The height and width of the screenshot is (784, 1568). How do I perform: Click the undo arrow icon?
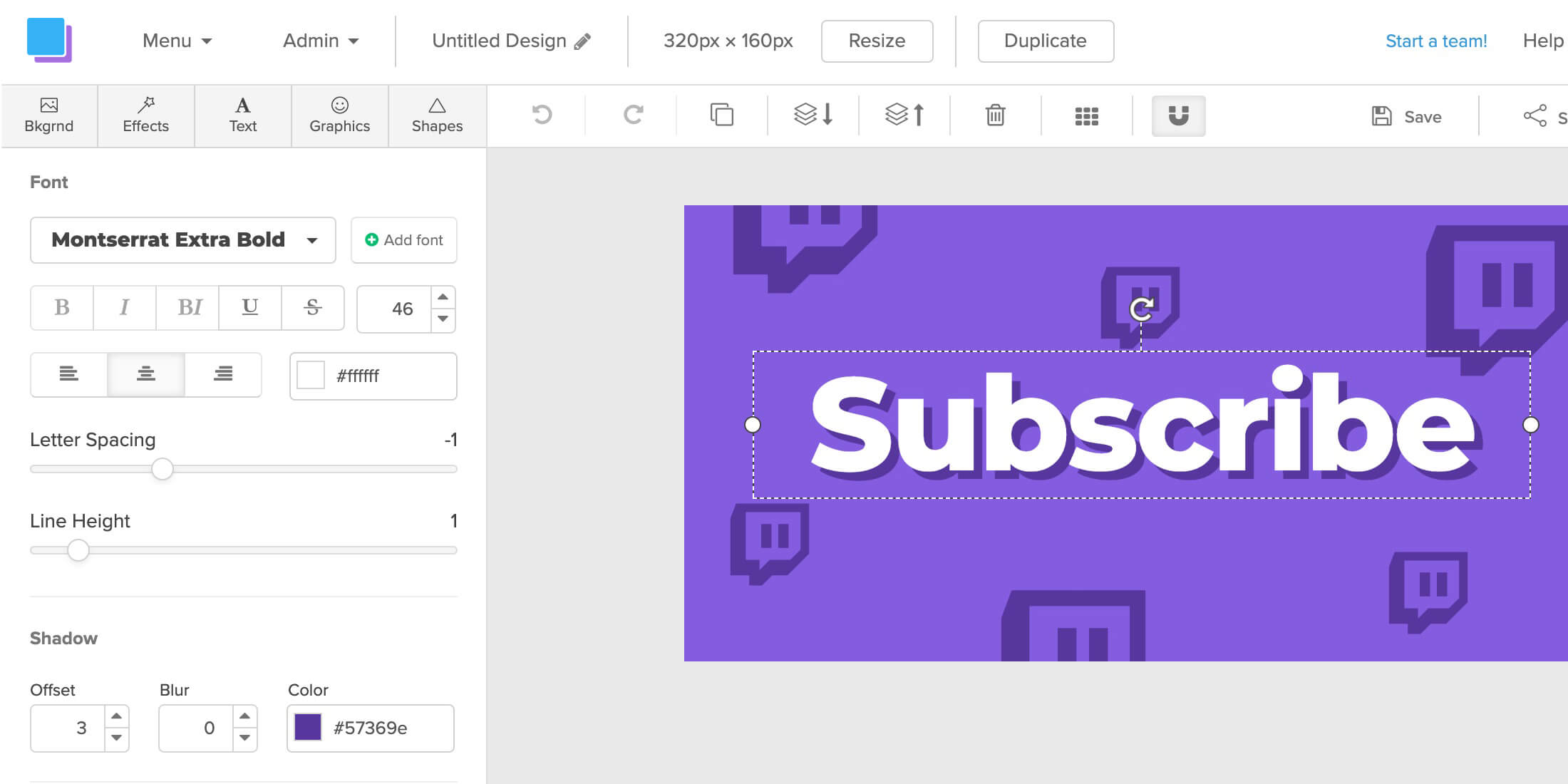point(542,115)
